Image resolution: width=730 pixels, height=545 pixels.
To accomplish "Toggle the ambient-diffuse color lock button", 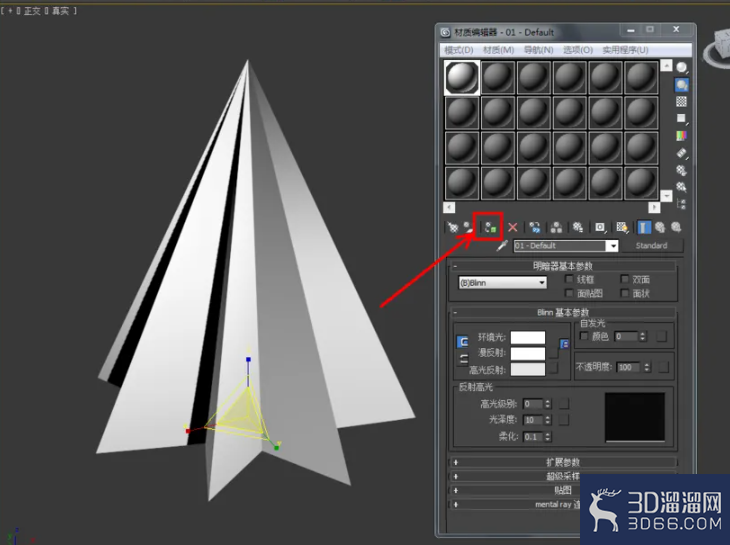I will [x=462, y=342].
